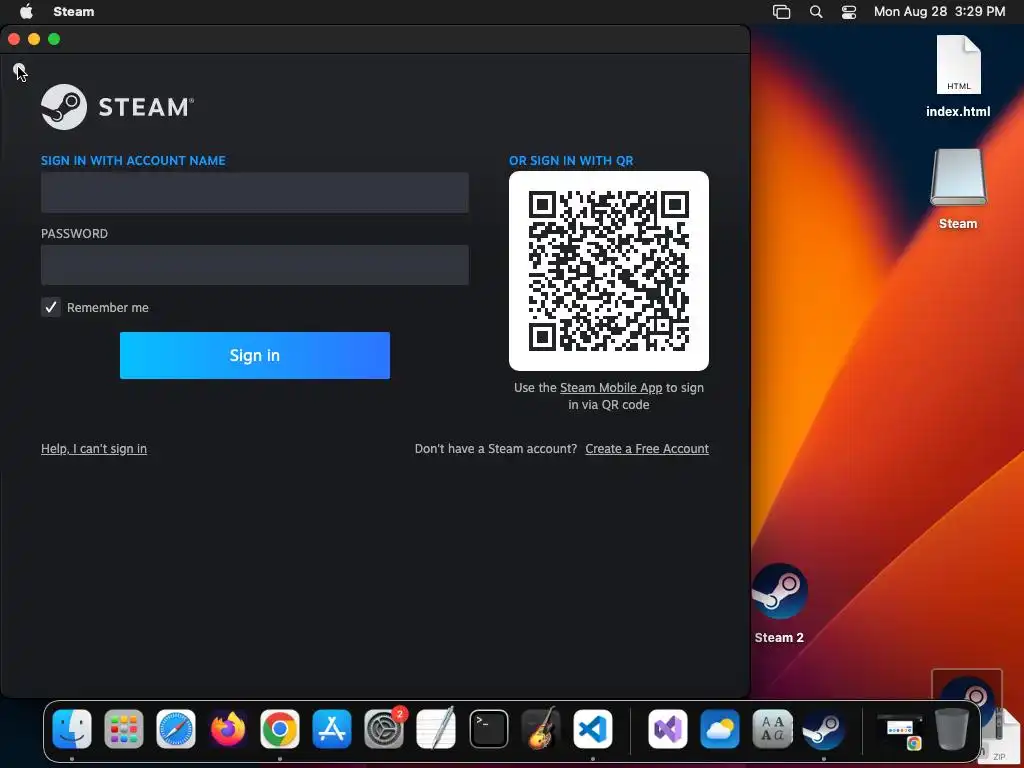Open App Store from the dock

tap(332, 728)
